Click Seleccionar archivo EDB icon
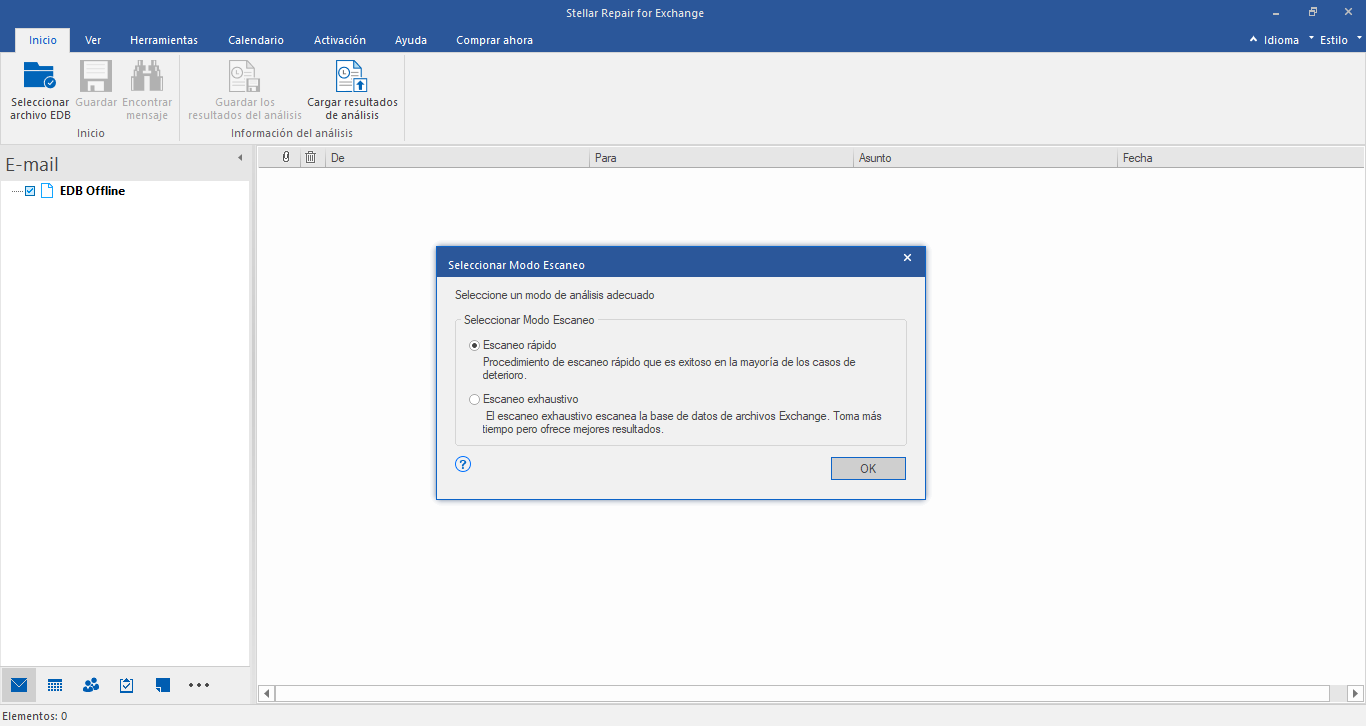The width and height of the screenshot is (1366, 726). tap(40, 76)
